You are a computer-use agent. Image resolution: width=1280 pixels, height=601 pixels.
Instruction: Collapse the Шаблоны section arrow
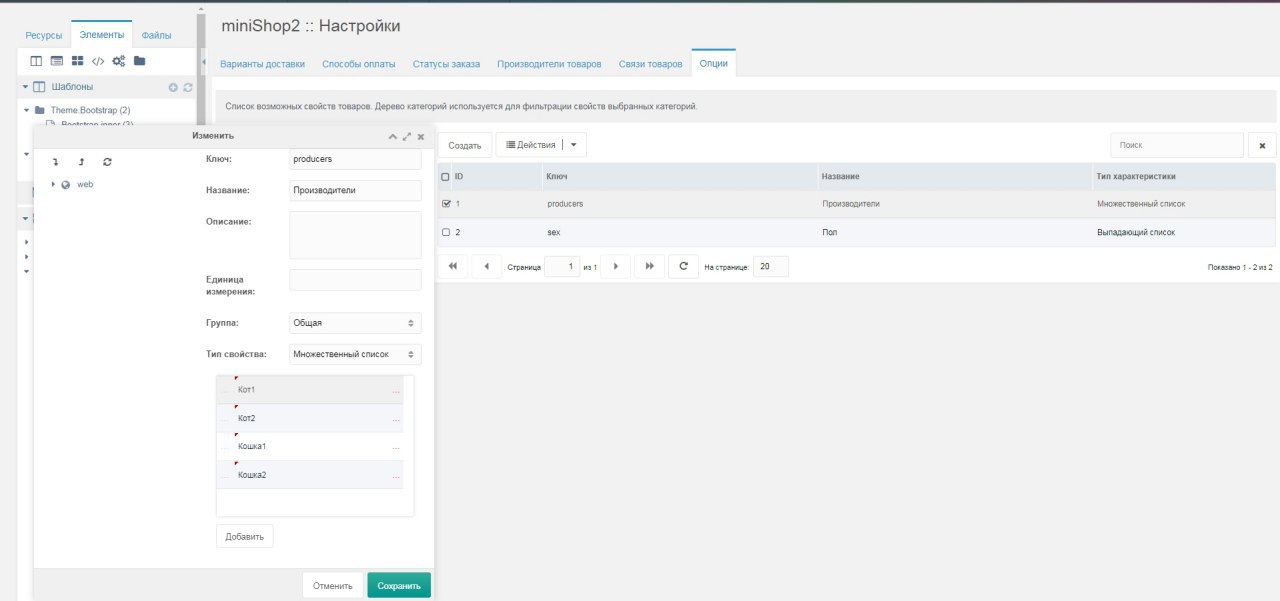[x=26, y=88]
